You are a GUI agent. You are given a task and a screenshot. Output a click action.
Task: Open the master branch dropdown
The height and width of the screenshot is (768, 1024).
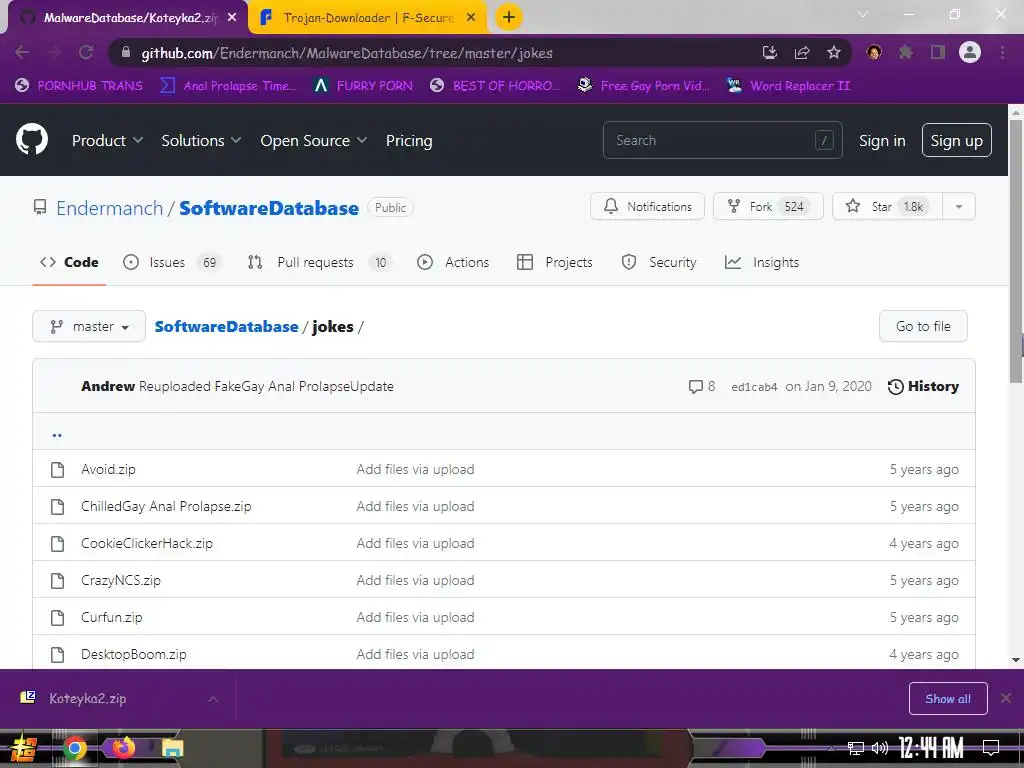coord(89,326)
